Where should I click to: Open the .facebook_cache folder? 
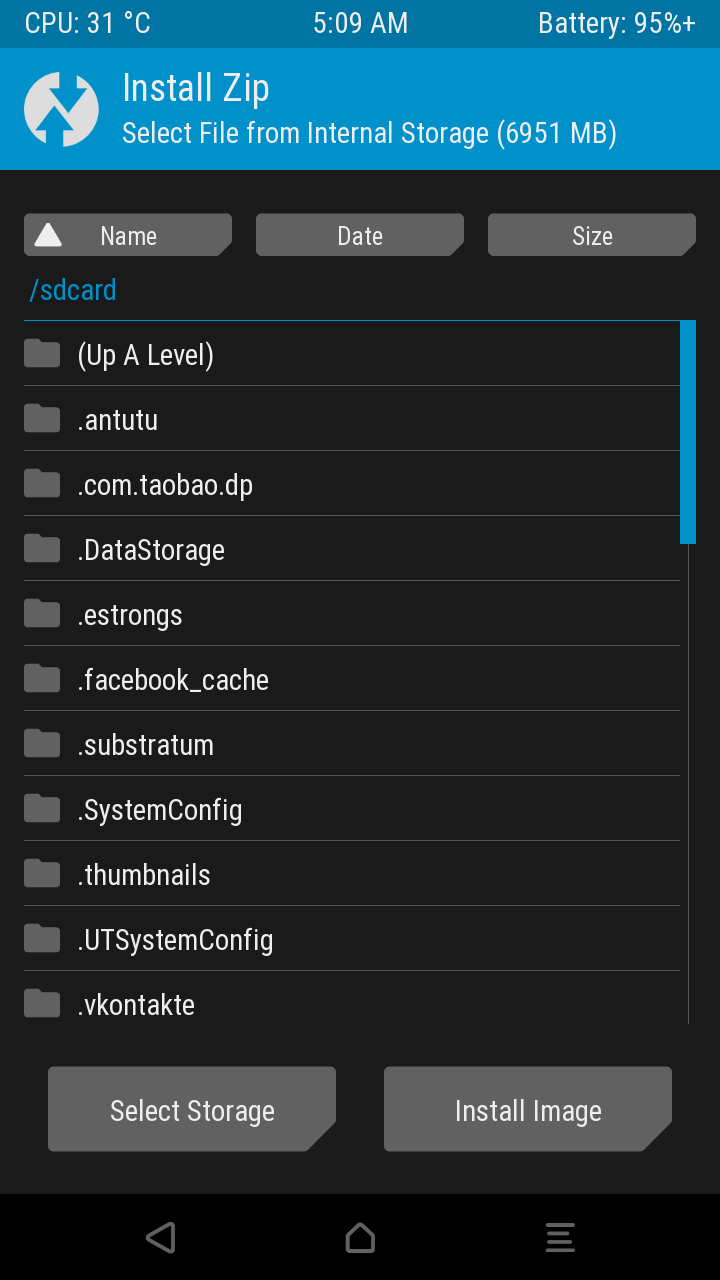pos(173,680)
